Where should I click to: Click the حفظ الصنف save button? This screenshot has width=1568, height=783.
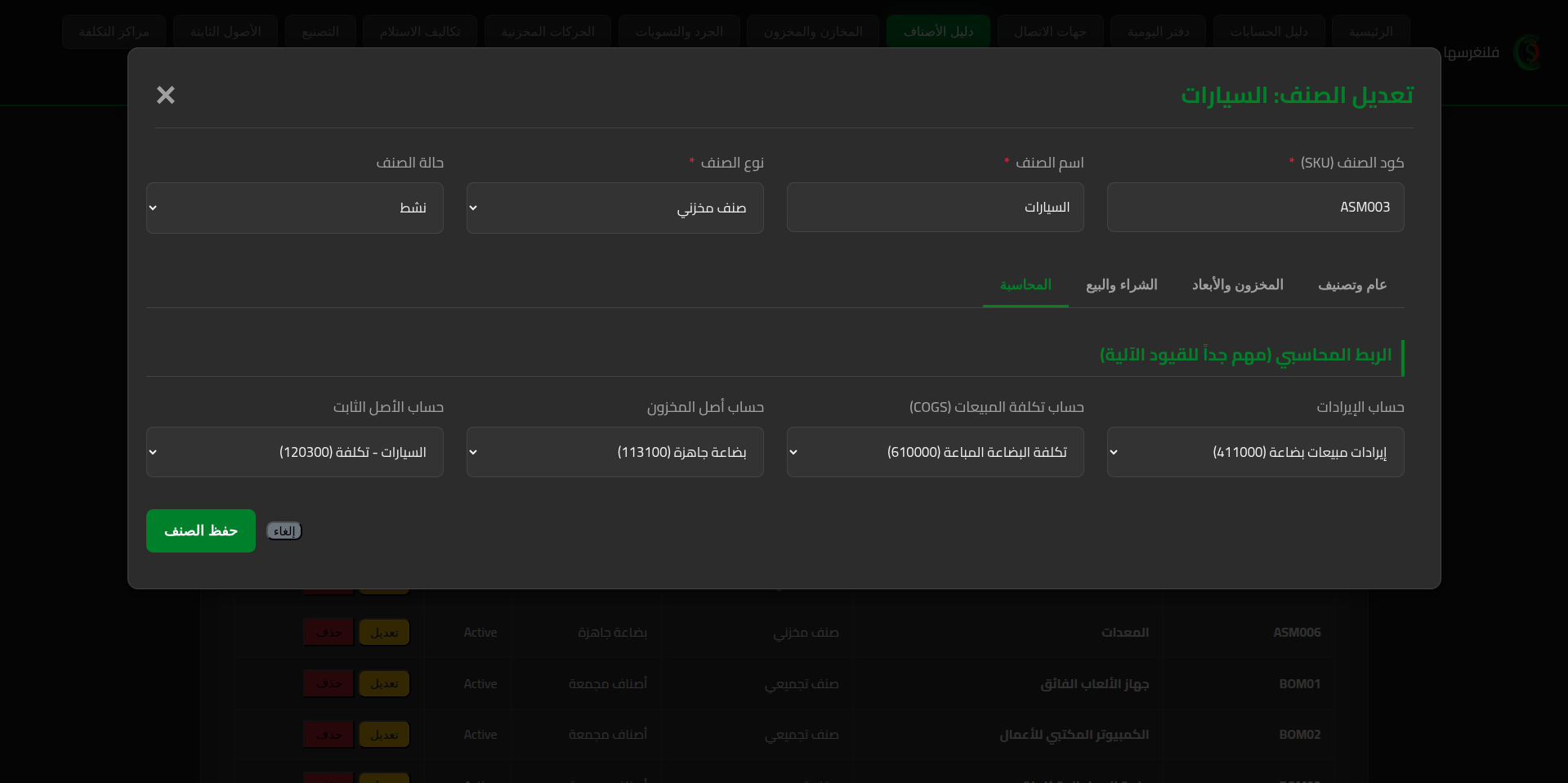pos(201,530)
